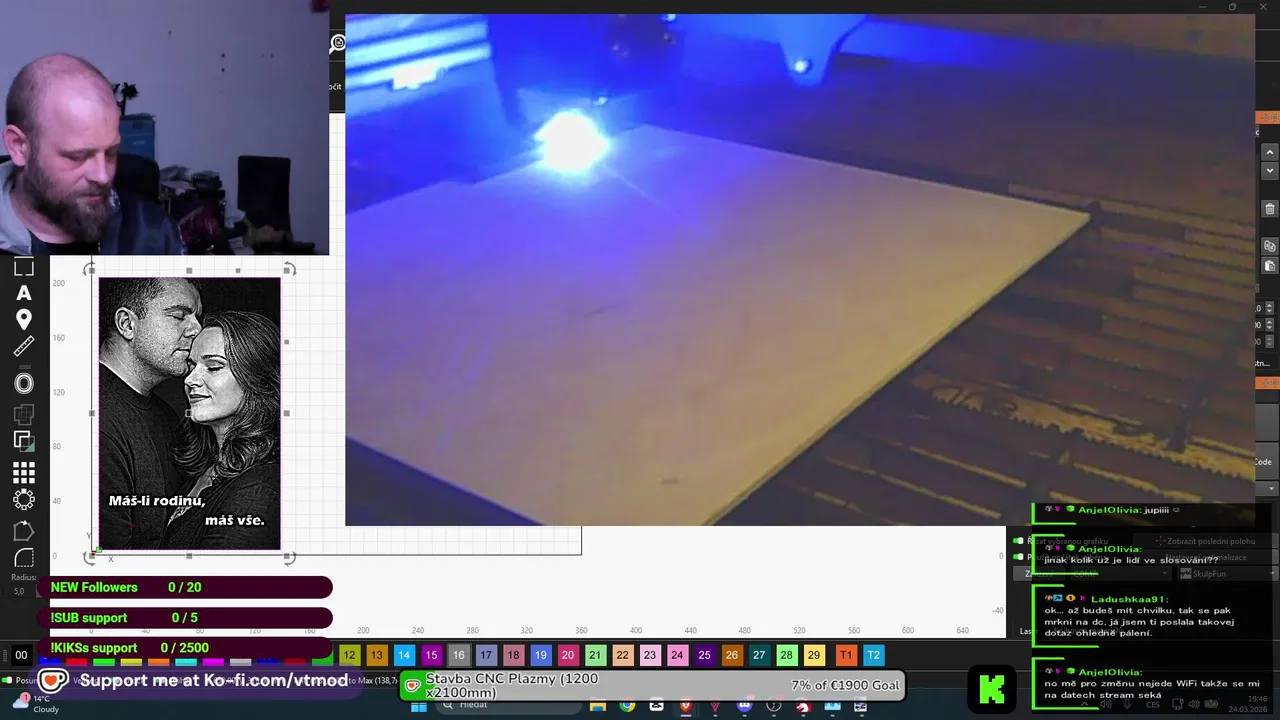Select the weld shapes tool icon
Image resolution: width=1280 pixels, height=720 pixels.
click(x=24, y=413)
